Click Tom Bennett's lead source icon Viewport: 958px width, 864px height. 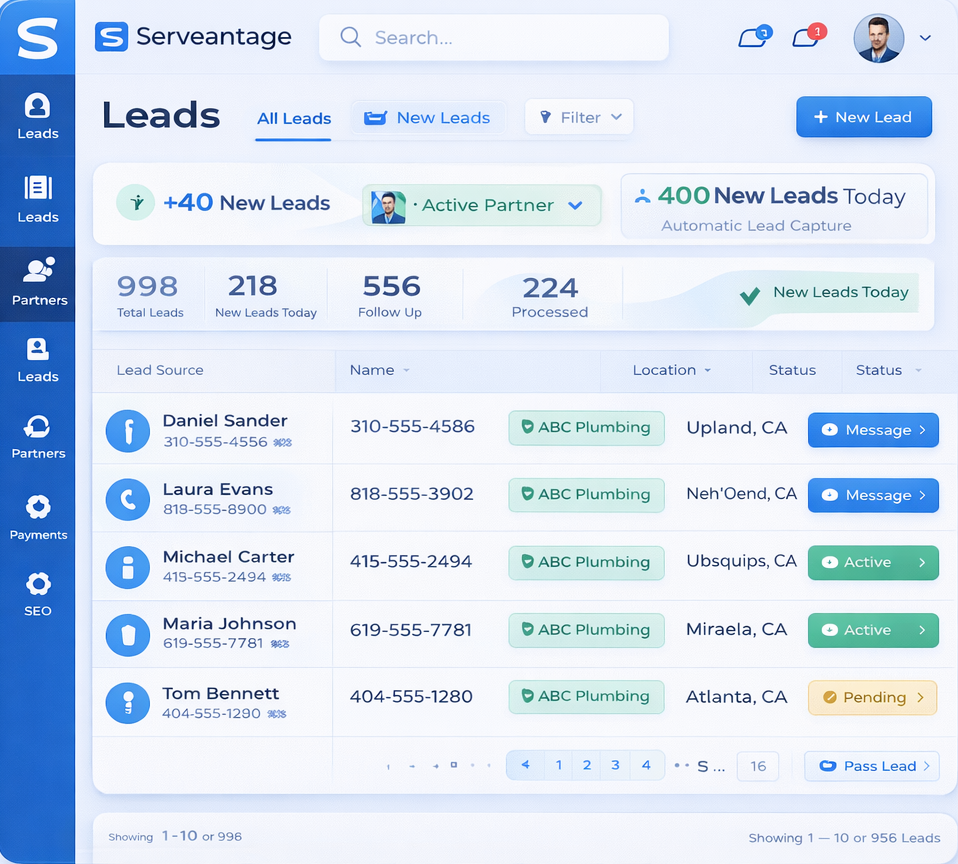128,703
